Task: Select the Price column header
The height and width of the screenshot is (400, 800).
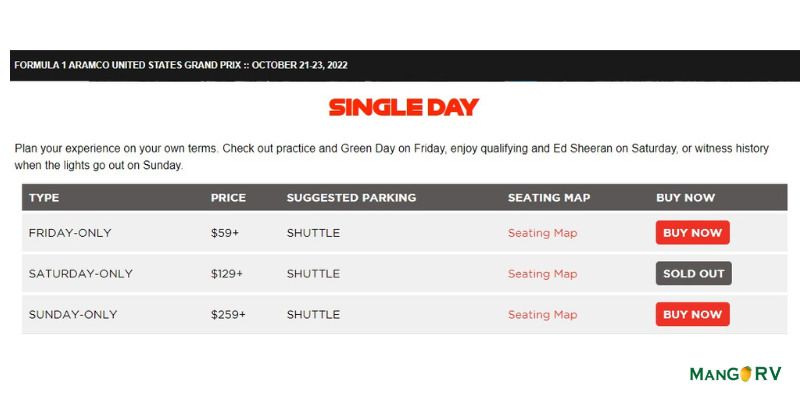Action: click(228, 198)
